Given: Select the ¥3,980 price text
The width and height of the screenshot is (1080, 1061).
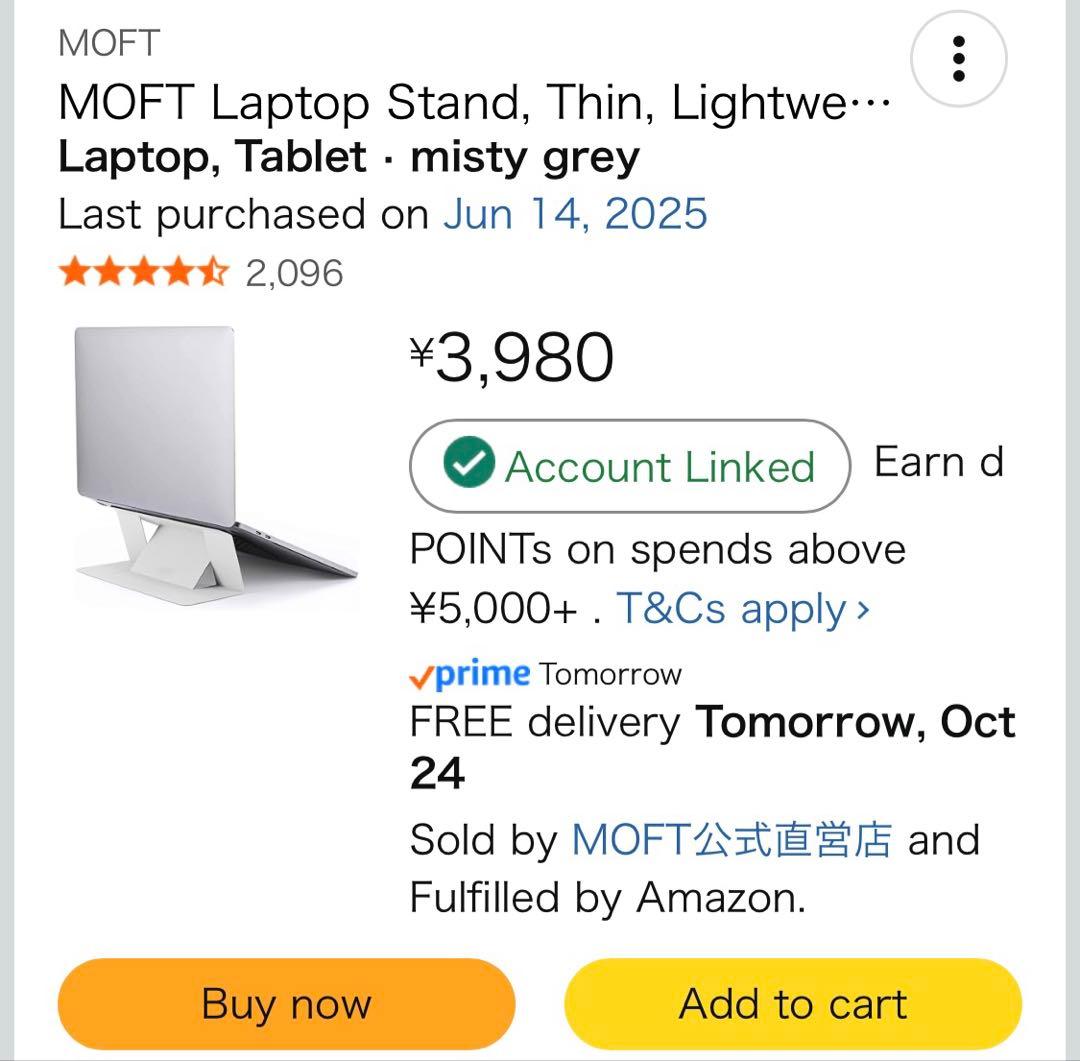Looking at the screenshot, I should (x=512, y=358).
